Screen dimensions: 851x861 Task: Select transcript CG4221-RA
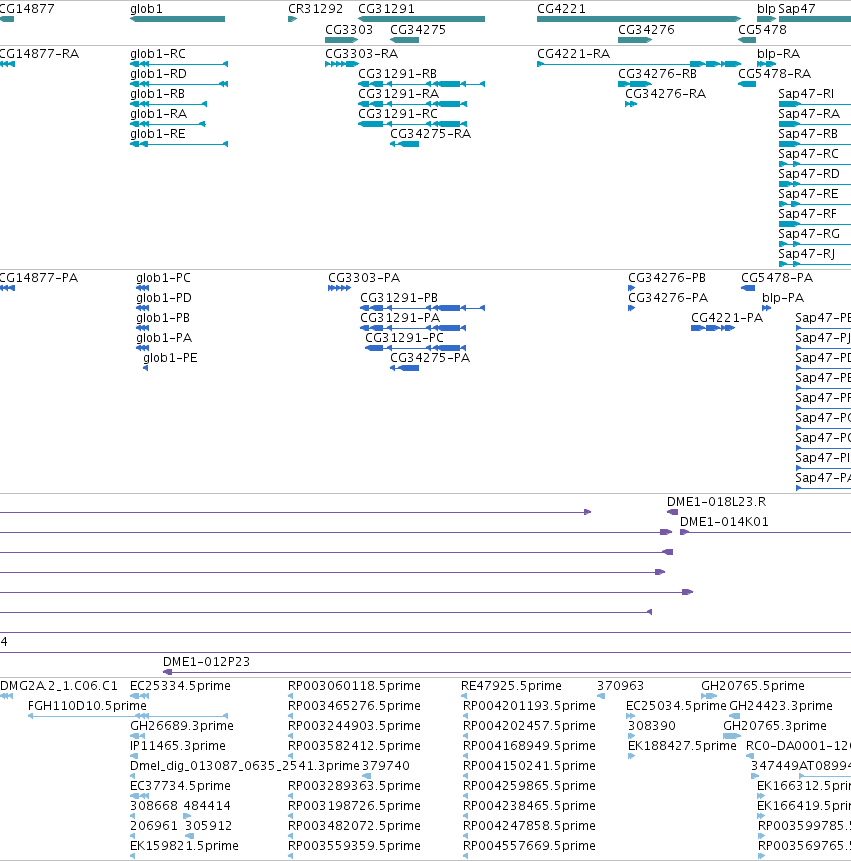tap(639, 64)
